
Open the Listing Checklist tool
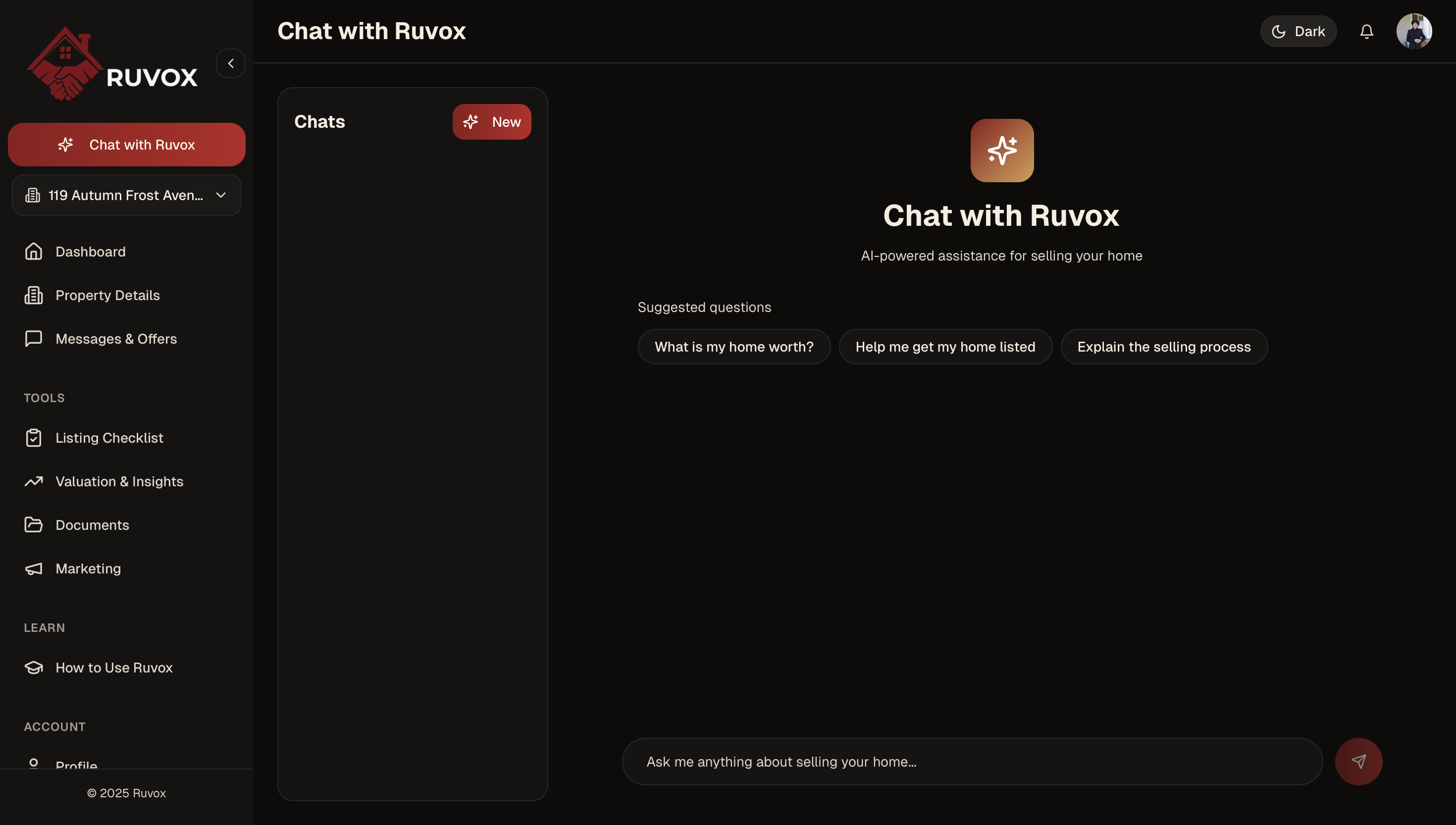click(x=109, y=437)
